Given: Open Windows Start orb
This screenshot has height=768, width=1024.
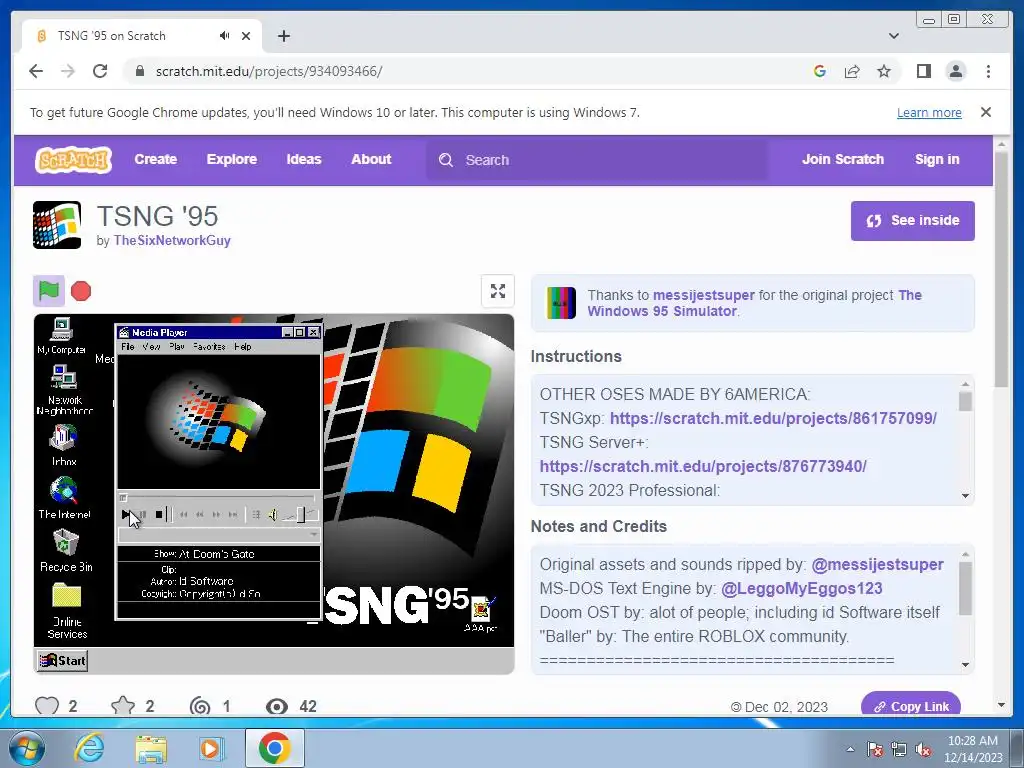Looking at the screenshot, I should 26,748.
